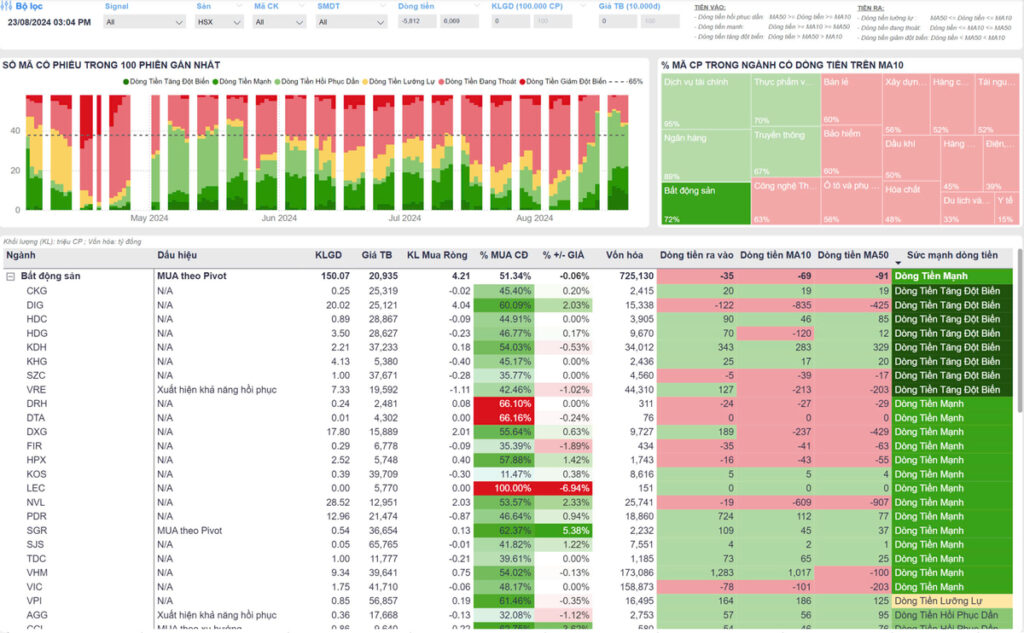Viewport: 1024px width, 633px height.
Task: Select the Dịch vụ tài chính treemap tile
Action: click(x=706, y=100)
